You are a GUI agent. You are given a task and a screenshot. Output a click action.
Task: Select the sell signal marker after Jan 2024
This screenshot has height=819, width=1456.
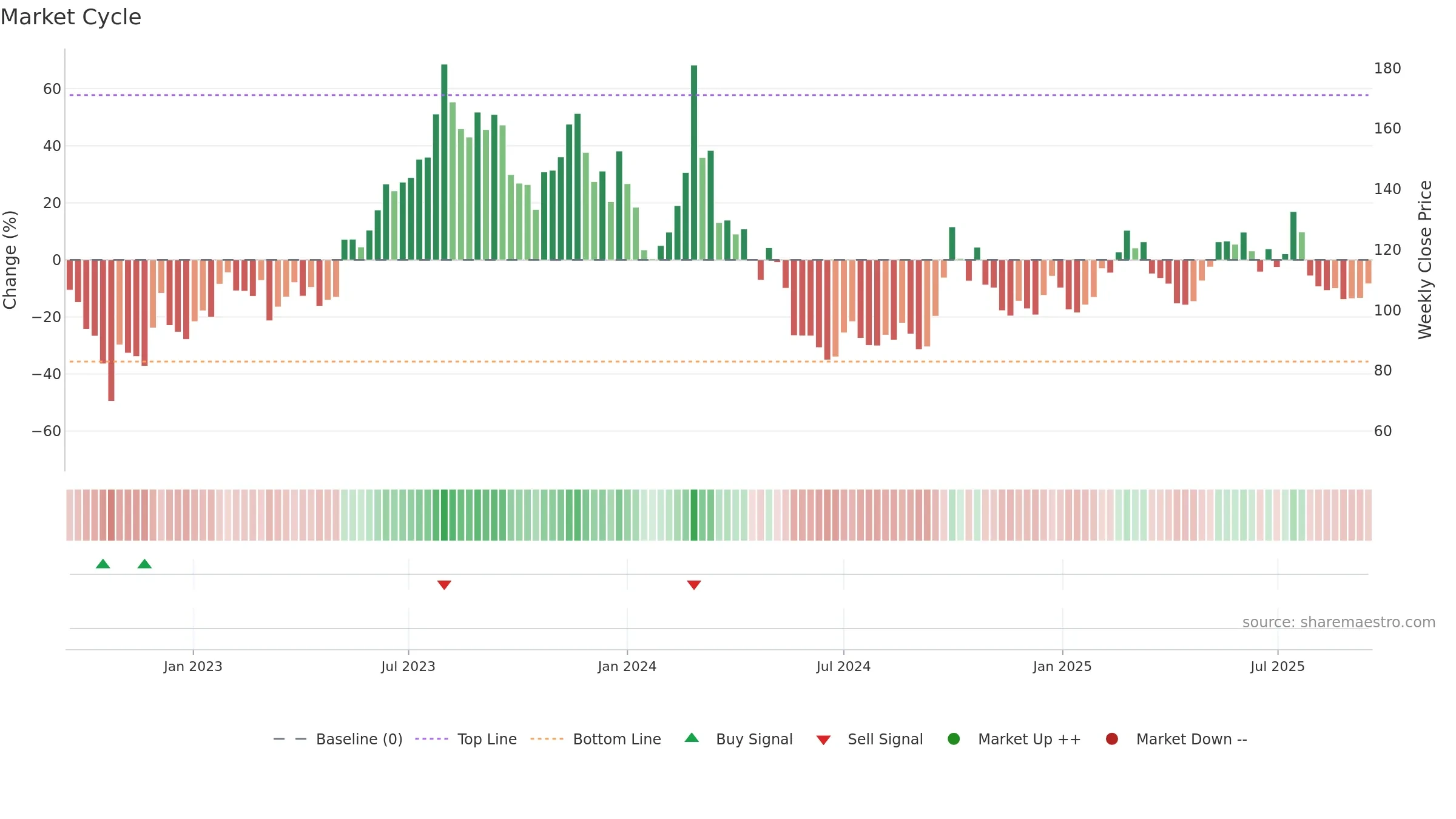[694, 585]
